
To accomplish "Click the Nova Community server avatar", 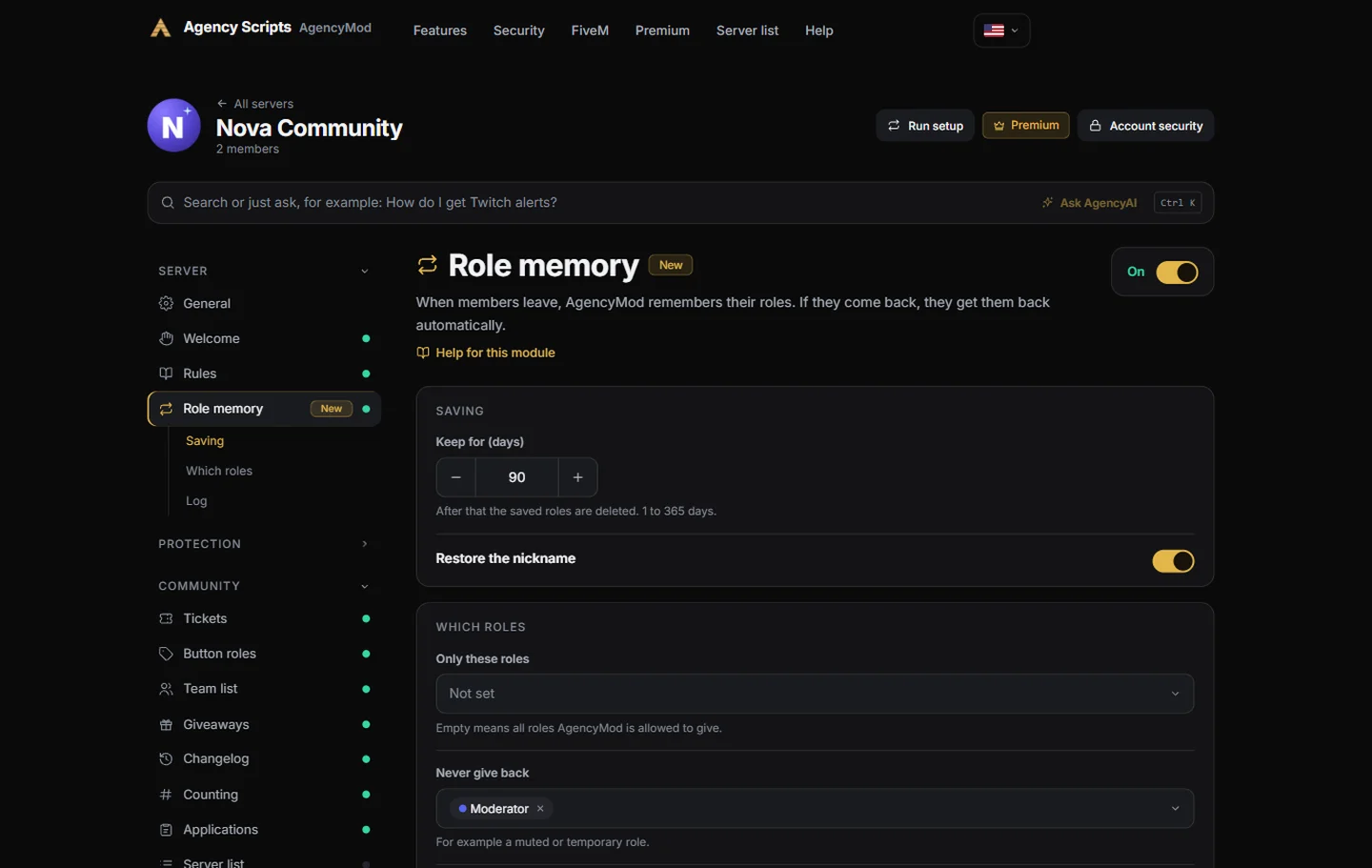I will click(173, 126).
